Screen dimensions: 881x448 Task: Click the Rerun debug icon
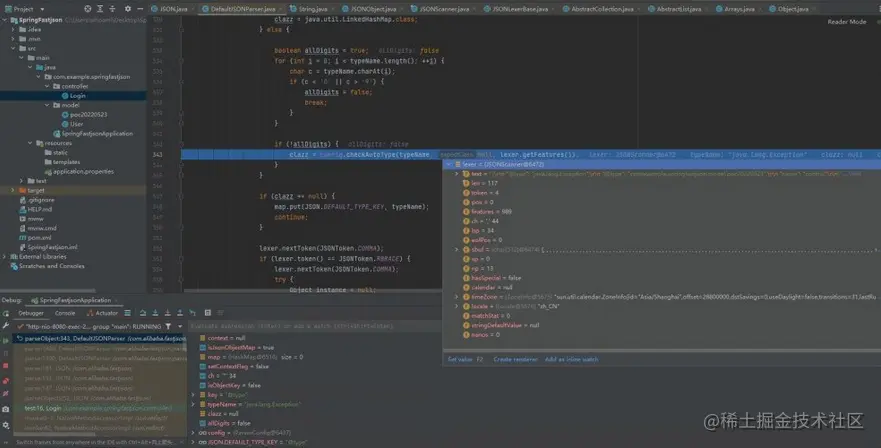(6, 314)
